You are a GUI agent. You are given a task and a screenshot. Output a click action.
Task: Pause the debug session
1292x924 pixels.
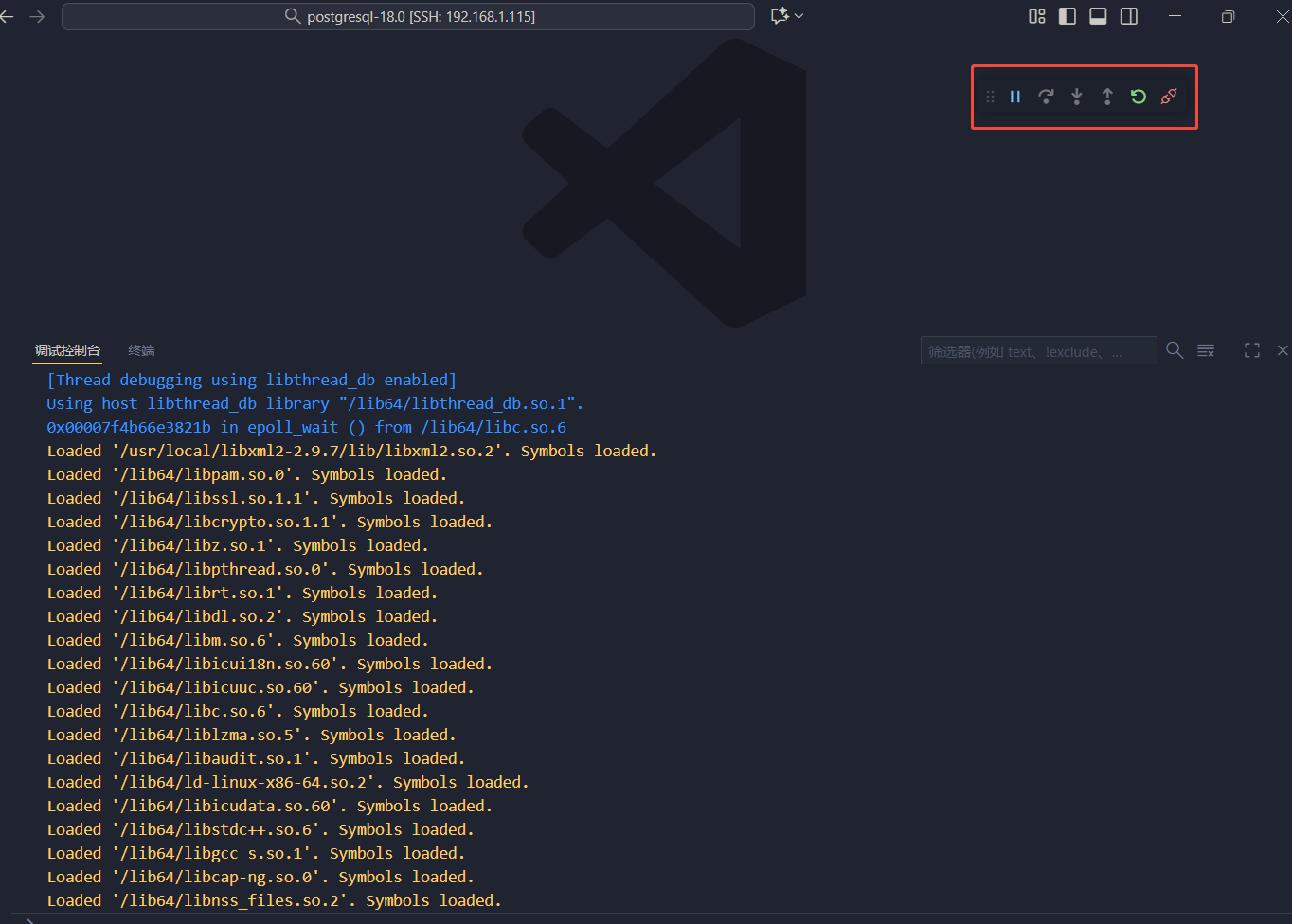coord(1015,97)
